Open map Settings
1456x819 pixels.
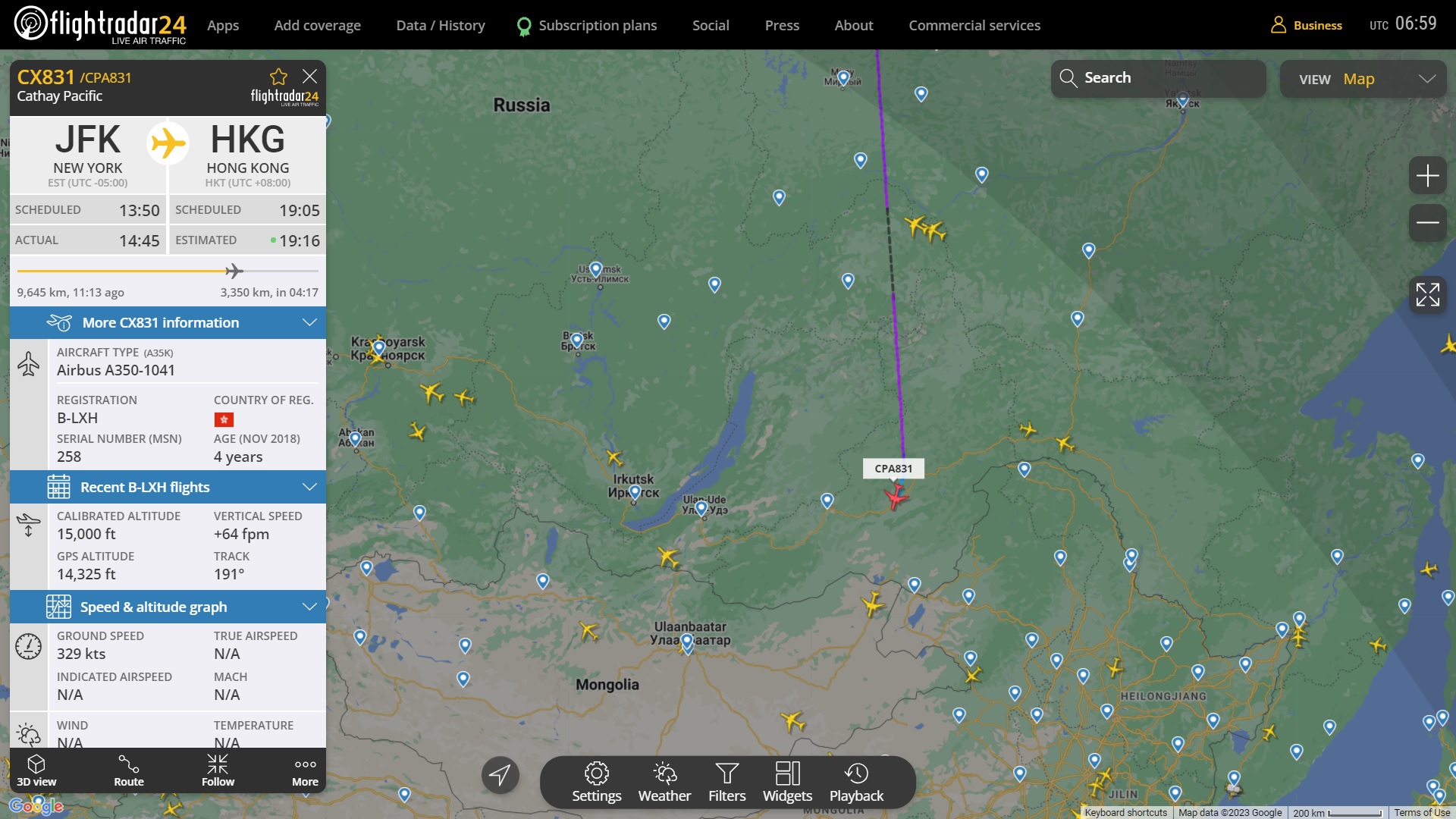coord(596,783)
